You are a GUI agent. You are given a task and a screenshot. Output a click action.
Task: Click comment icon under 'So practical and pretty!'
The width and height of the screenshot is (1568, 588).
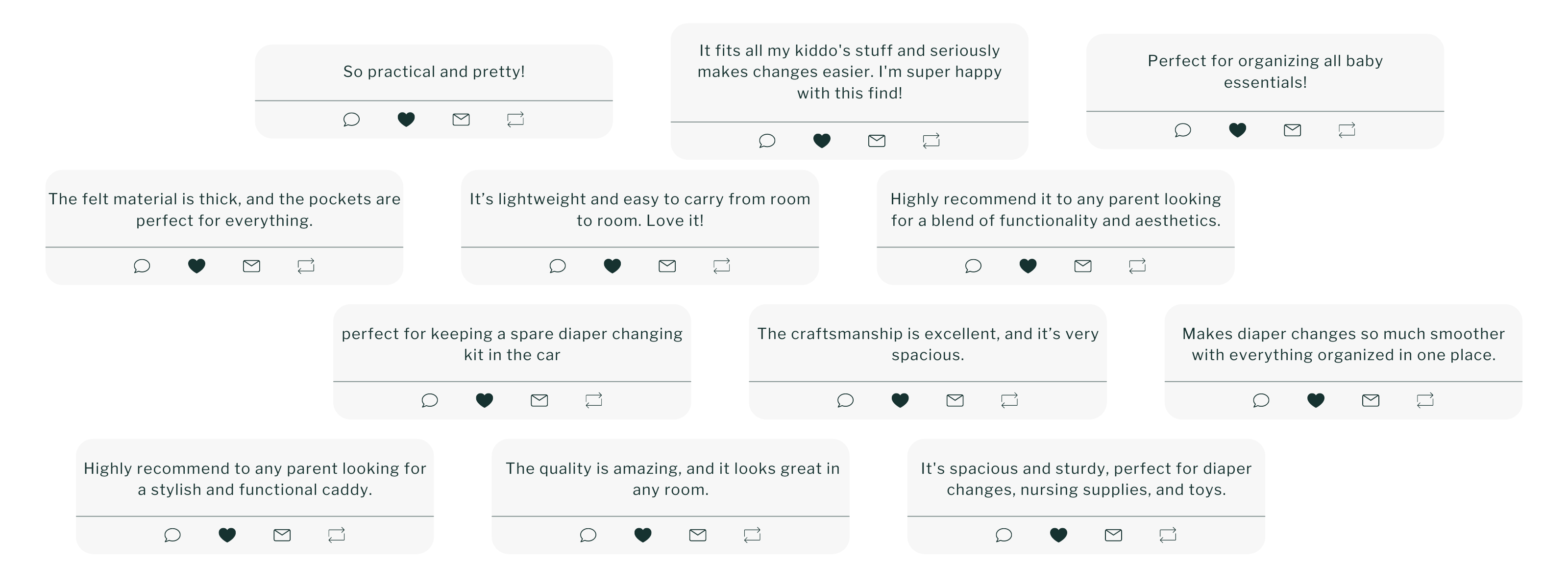point(351,119)
